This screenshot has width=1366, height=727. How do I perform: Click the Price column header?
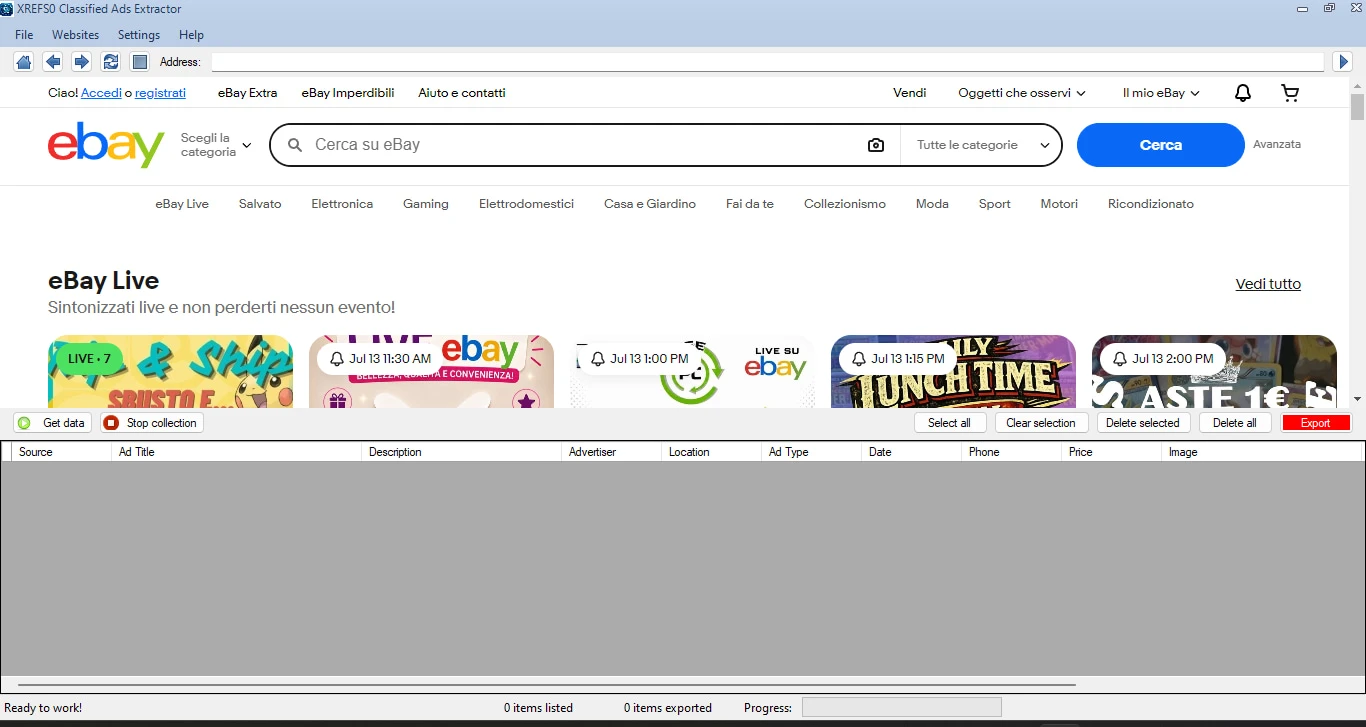coord(1111,452)
